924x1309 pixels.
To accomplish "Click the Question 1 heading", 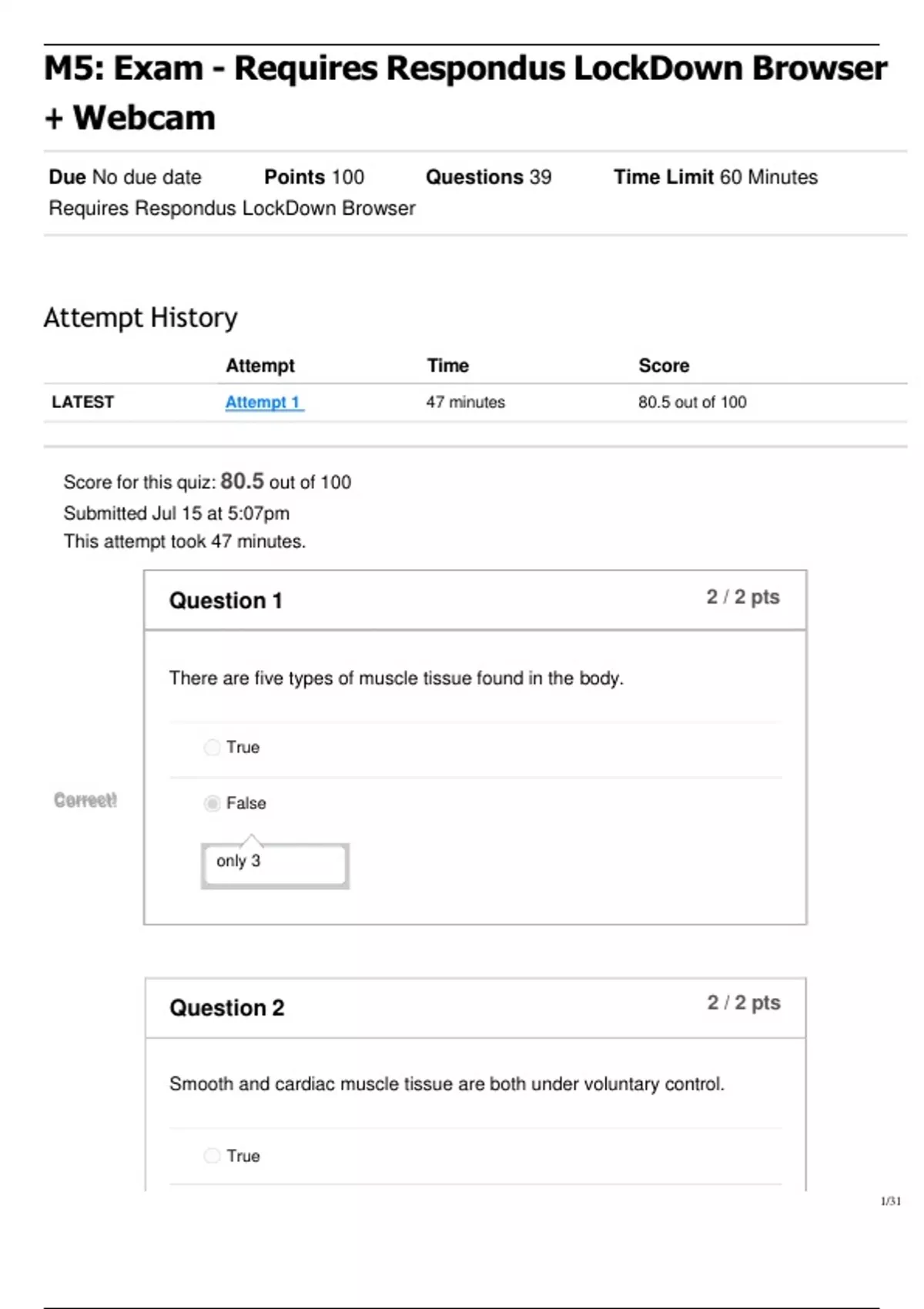I will pos(226,601).
